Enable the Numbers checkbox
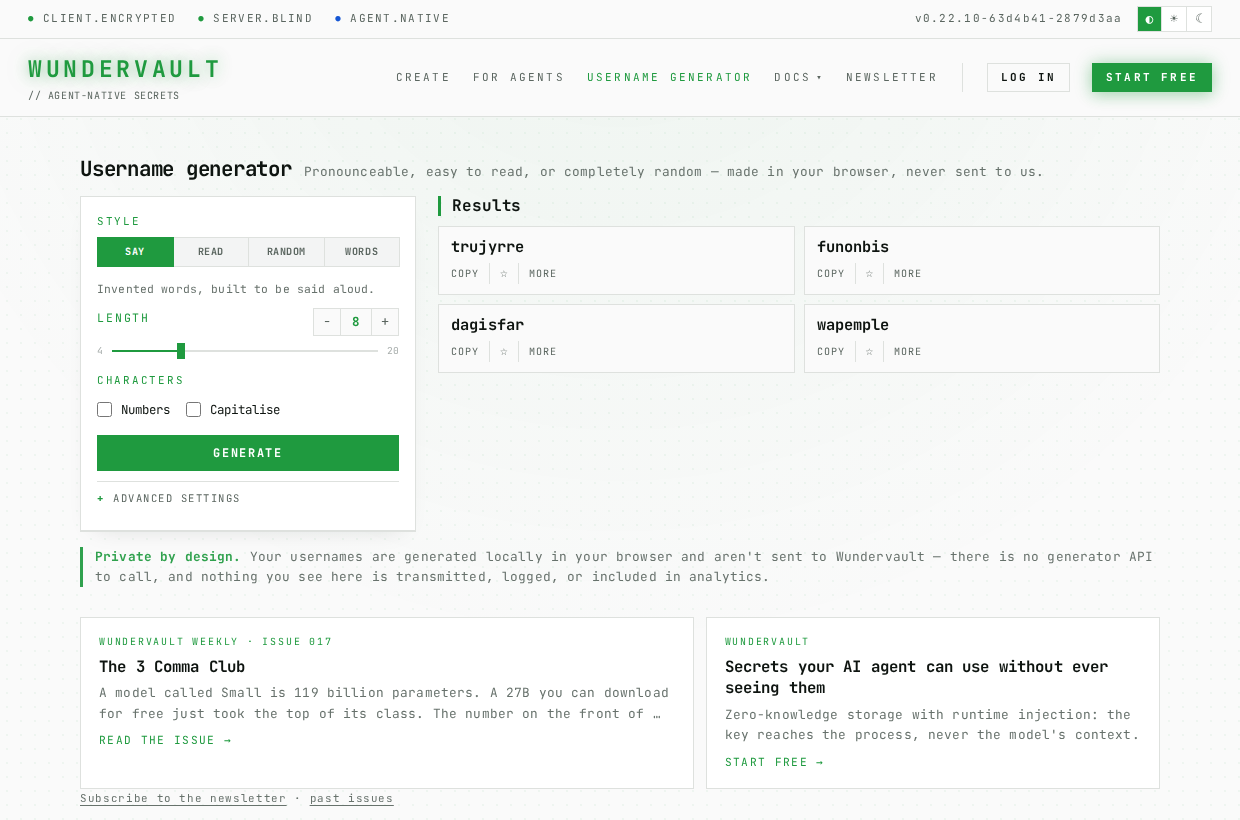Viewport: 1240px width, 820px height. pyautogui.click(x=104, y=409)
